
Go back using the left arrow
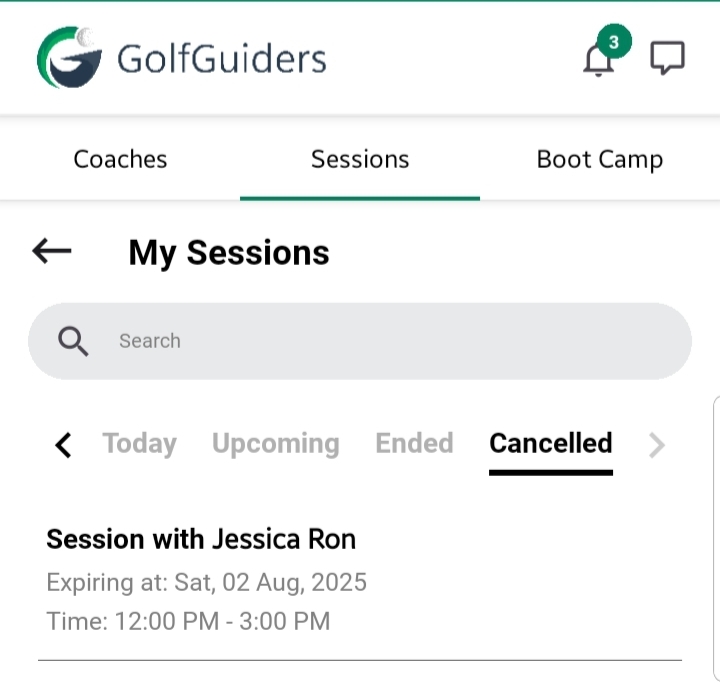coord(52,251)
